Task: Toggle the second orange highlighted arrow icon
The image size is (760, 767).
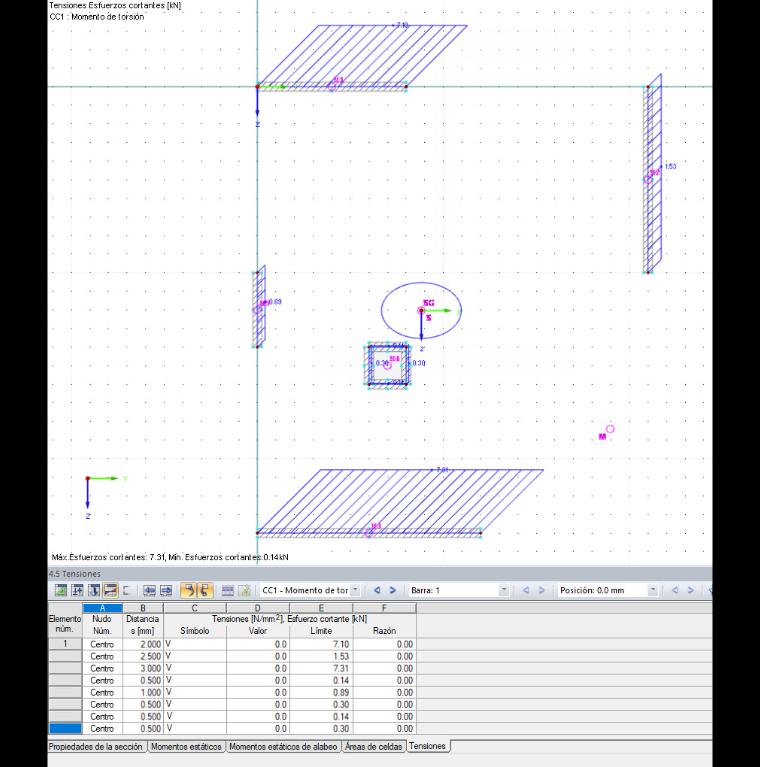Action: [204, 590]
